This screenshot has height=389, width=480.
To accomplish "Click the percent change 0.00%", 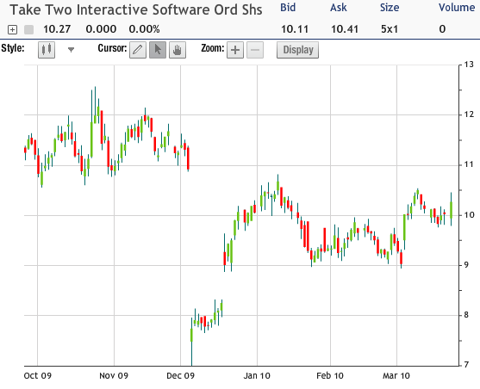I will coord(144,29).
